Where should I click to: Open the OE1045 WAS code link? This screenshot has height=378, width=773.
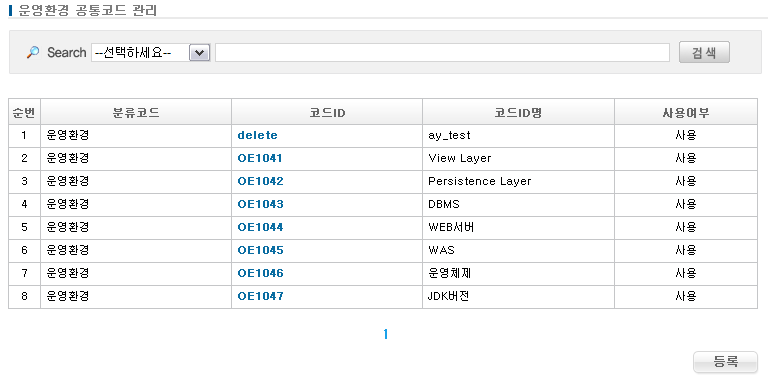pyautogui.click(x=260, y=250)
